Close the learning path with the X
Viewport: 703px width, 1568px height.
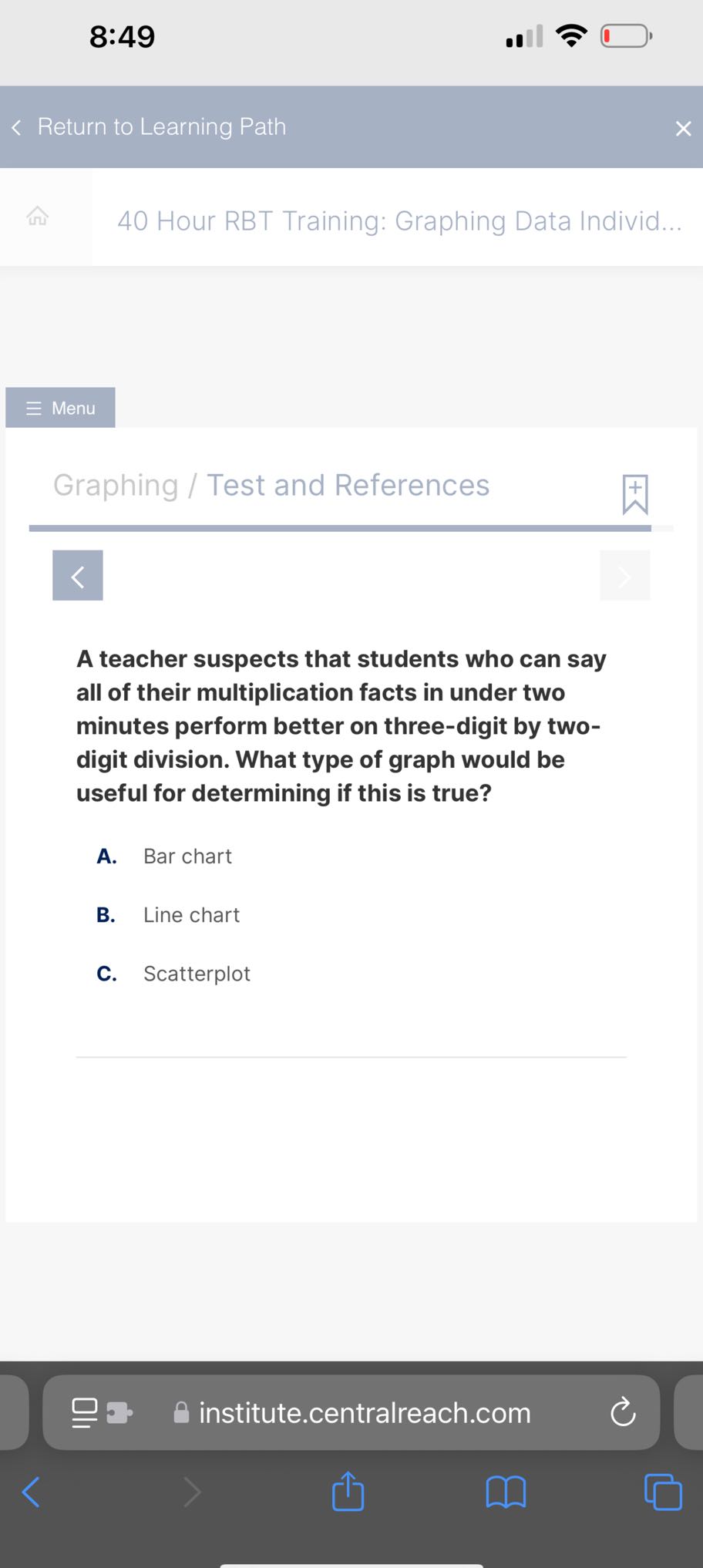[683, 128]
